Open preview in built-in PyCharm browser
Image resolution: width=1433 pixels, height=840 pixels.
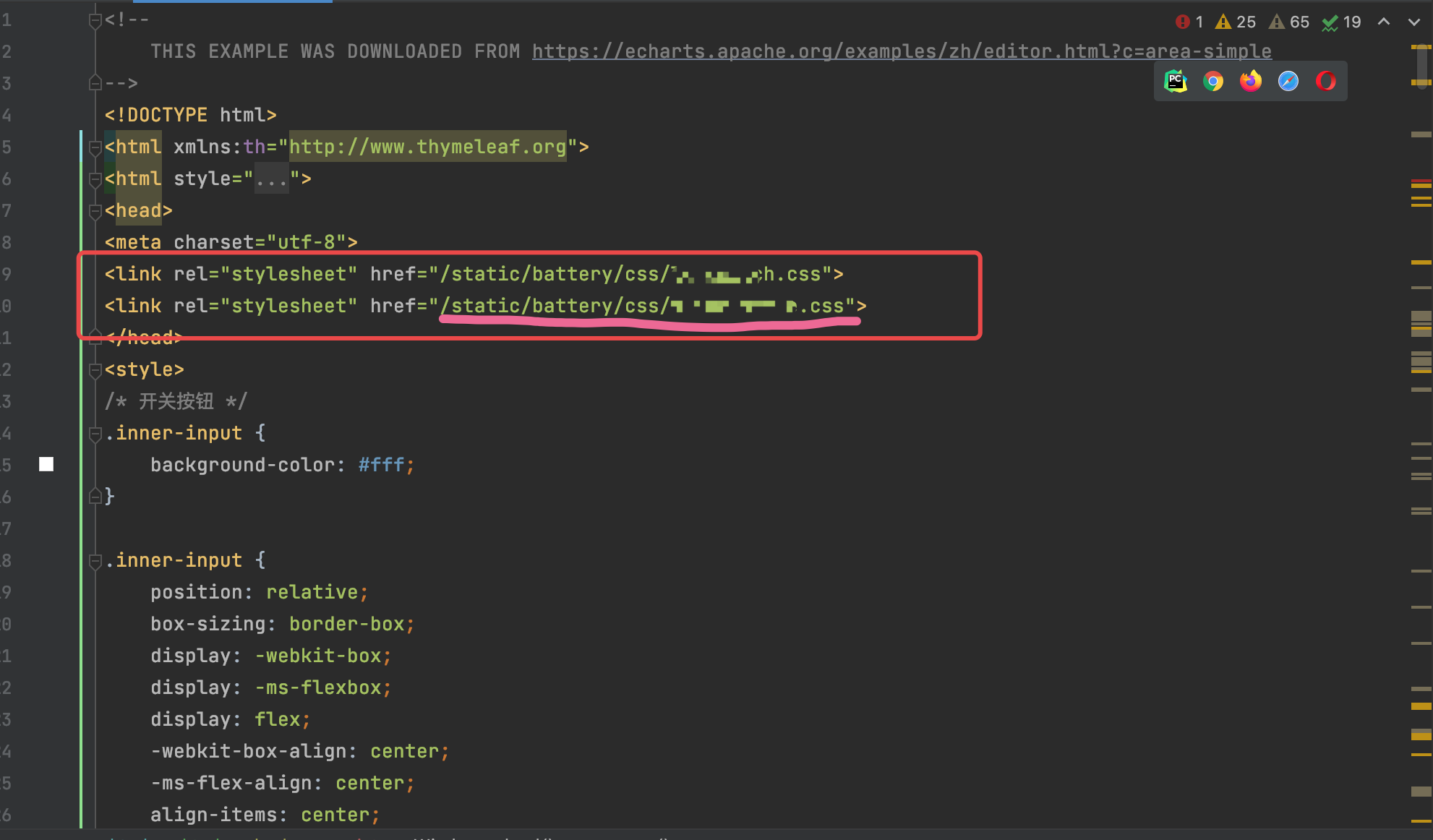point(1176,81)
